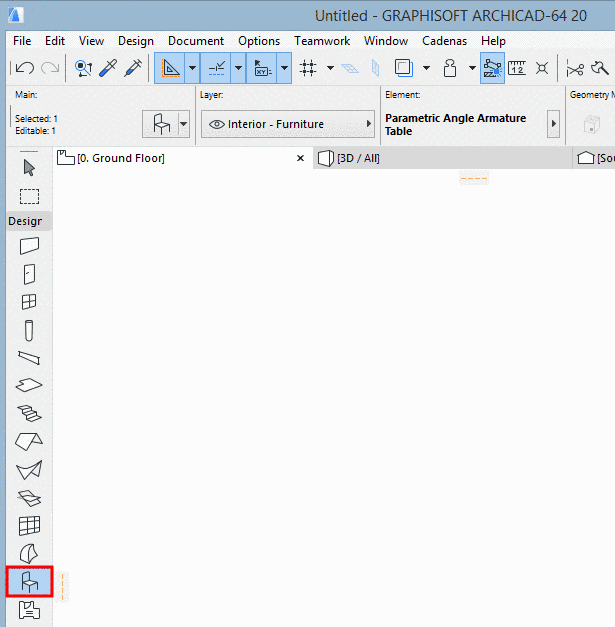Toggle eye icon on Interior - Furniture layer
615x627 pixels.
[217, 124]
